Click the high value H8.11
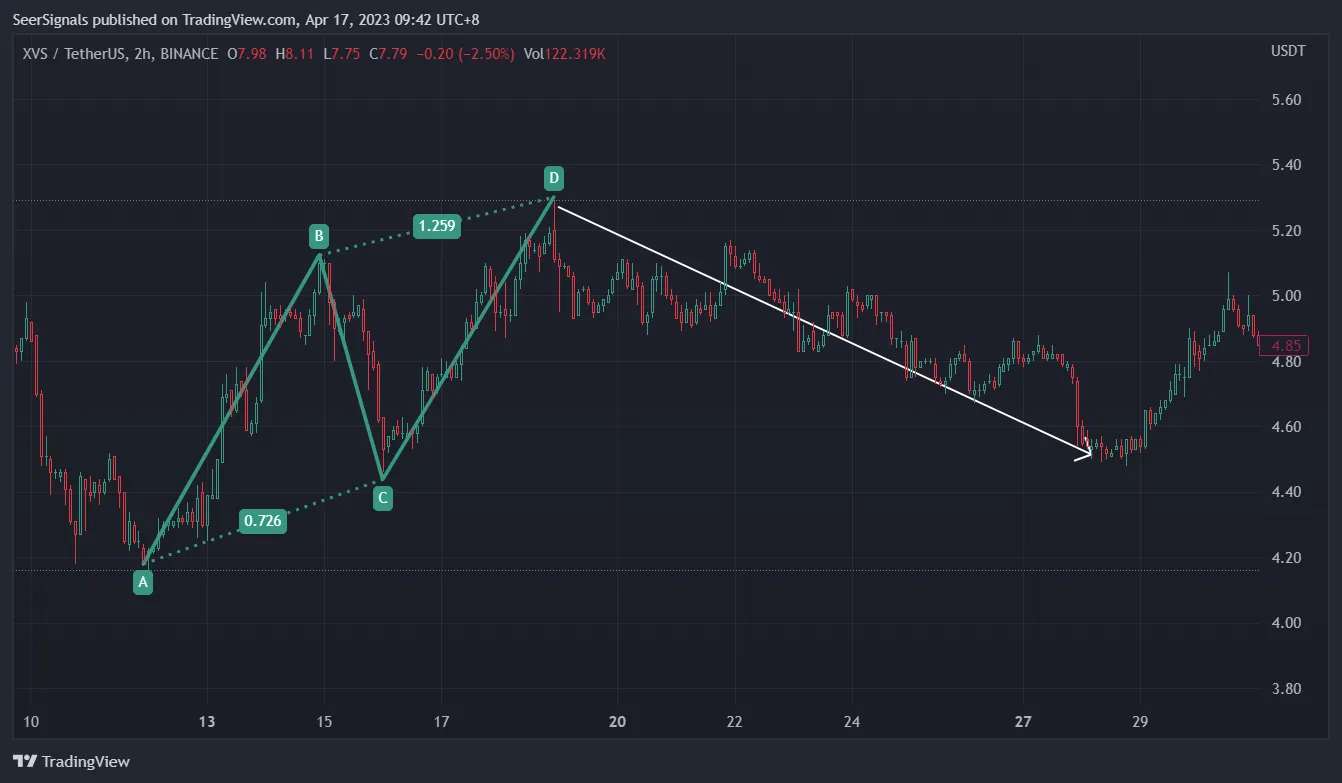This screenshot has width=1342, height=783. 294,53
